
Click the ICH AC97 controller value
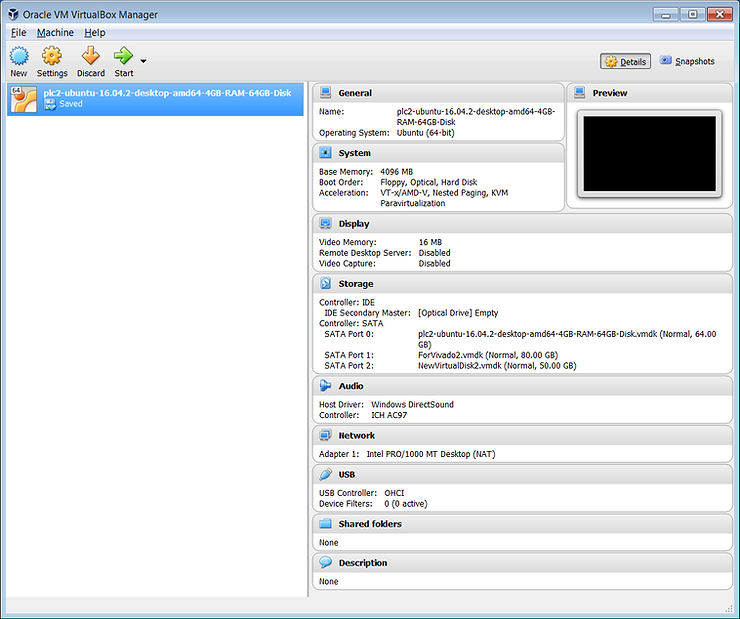[389, 415]
